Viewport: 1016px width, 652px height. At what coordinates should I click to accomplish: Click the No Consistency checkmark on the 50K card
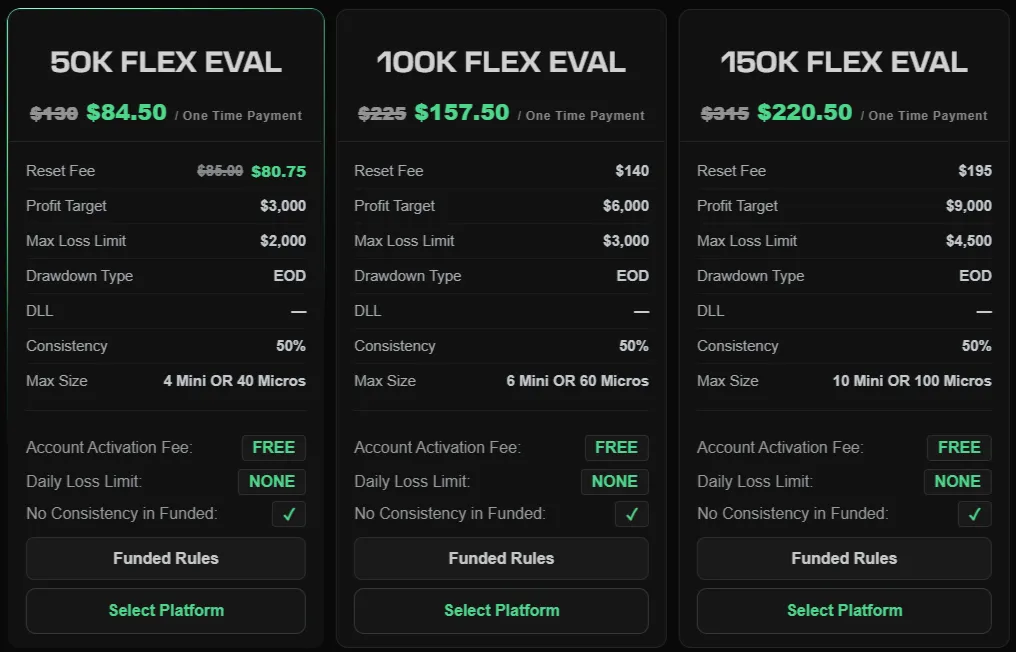click(289, 514)
